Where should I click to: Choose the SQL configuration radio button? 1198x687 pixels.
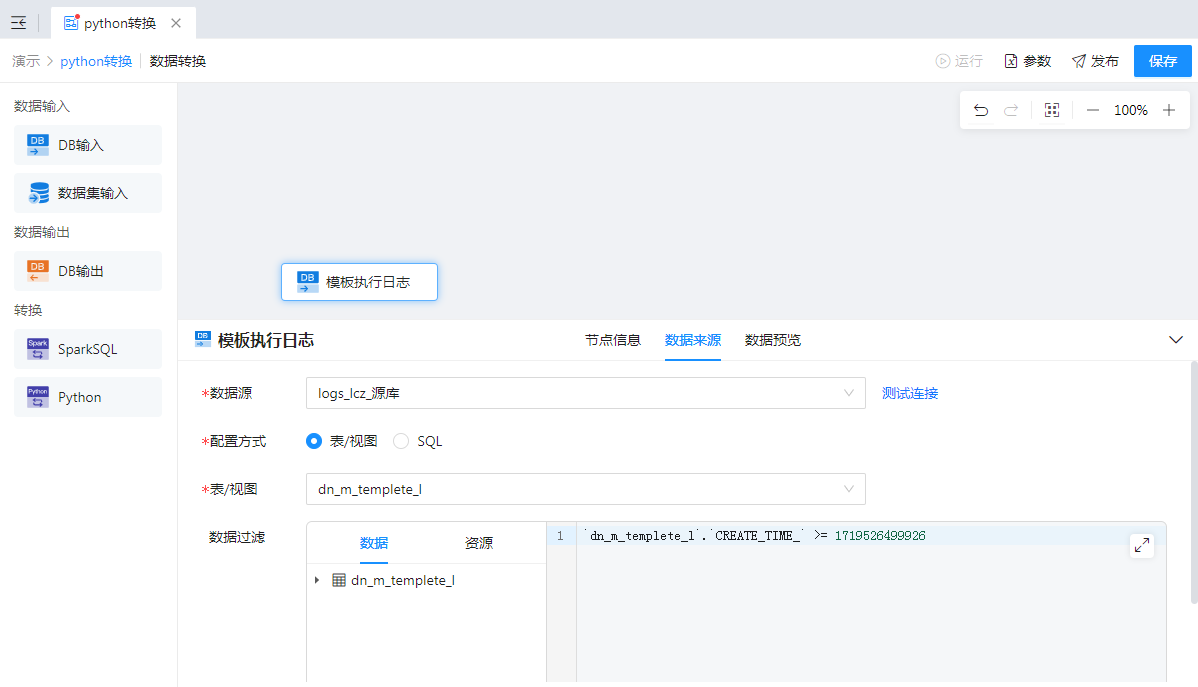click(401, 441)
